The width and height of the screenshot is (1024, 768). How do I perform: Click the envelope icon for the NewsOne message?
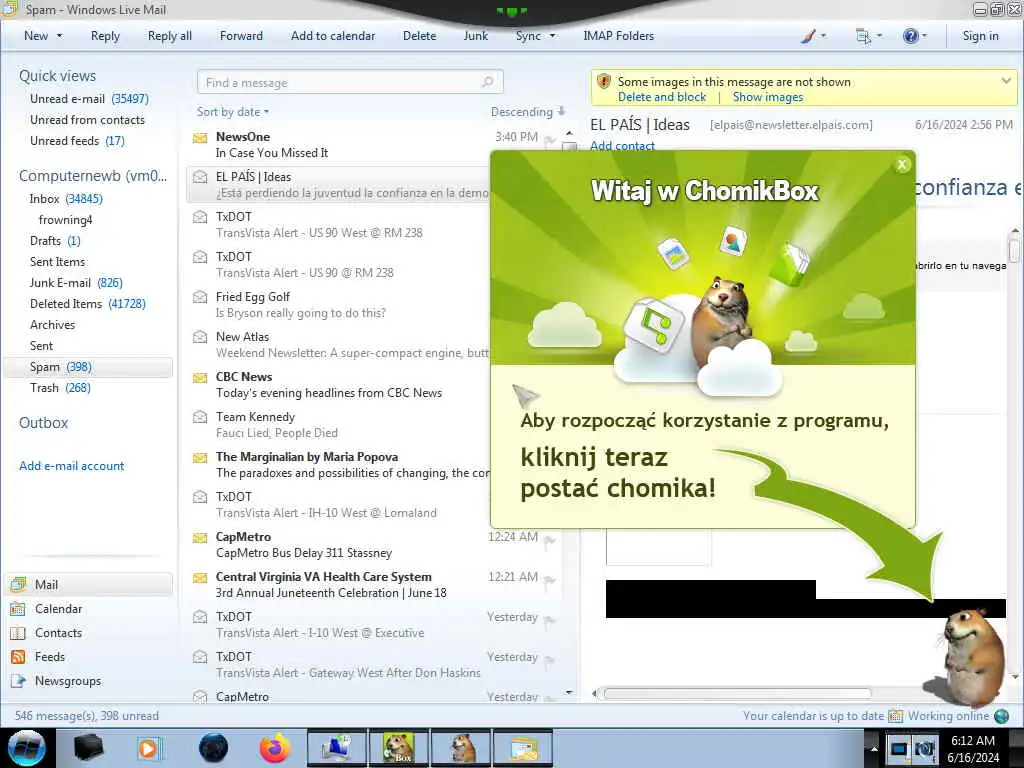tap(200, 138)
